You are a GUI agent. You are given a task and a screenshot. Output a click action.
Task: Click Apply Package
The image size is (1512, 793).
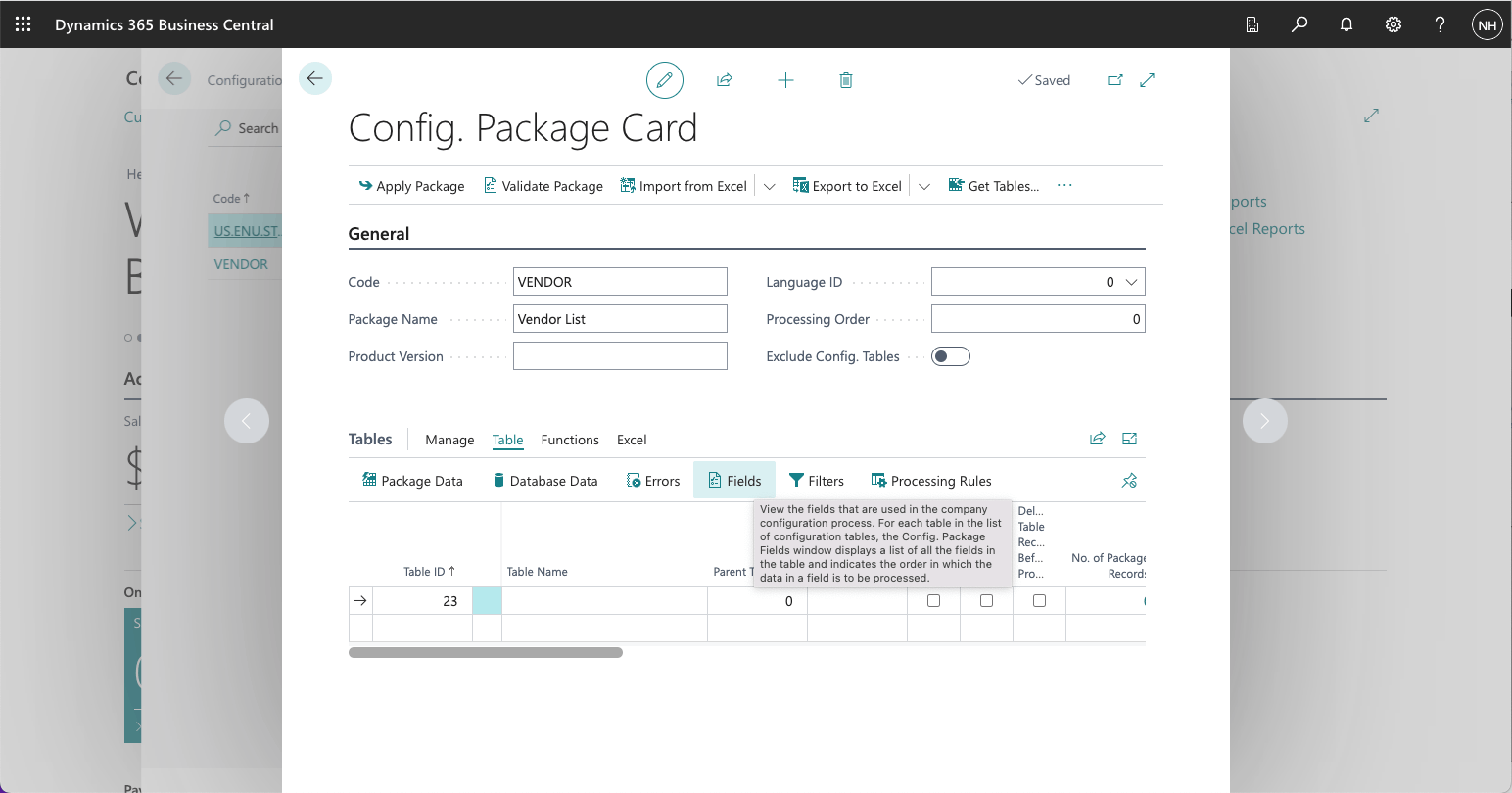point(411,186)
